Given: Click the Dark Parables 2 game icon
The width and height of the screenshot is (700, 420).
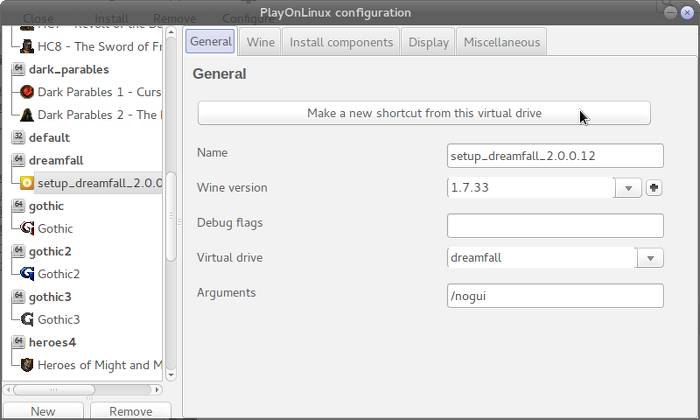Looking at the screenshot, I should point(27,115).
